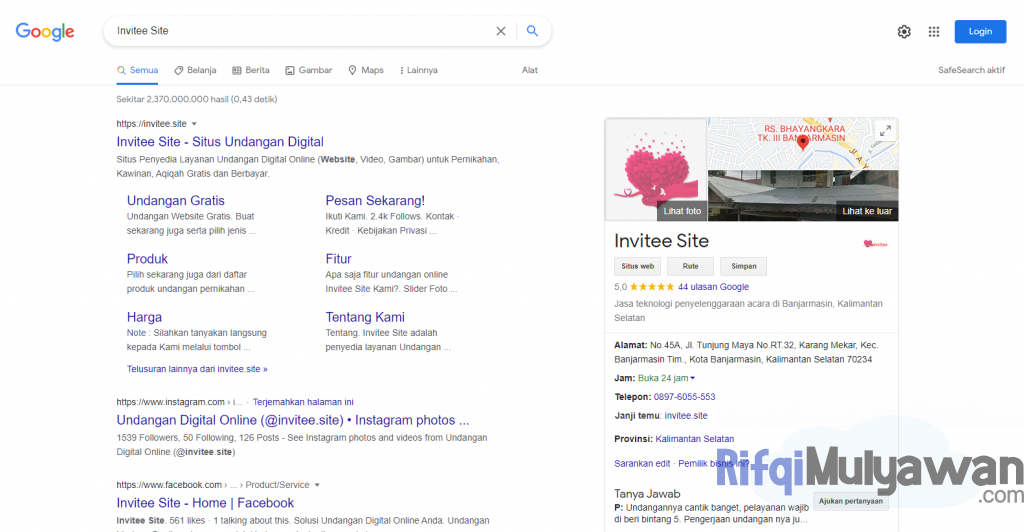
Task: Click phone number 0897-6055-553
Action: (x=684, y=397)
